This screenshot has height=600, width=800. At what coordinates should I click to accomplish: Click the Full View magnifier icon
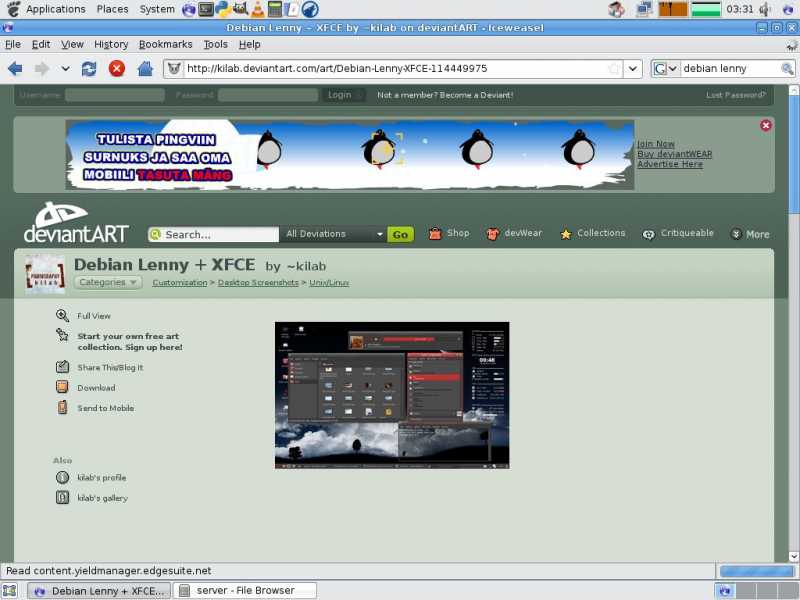pyautogui.click(x=62, y=316)
